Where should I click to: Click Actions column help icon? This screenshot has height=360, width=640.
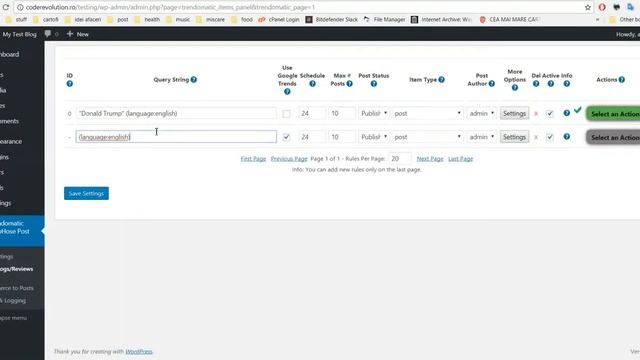pos(622,80)
